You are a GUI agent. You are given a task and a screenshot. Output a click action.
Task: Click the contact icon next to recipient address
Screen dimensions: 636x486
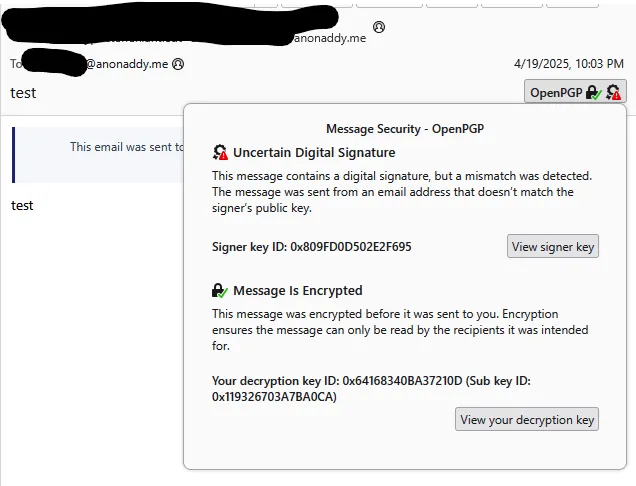(178, 64)
